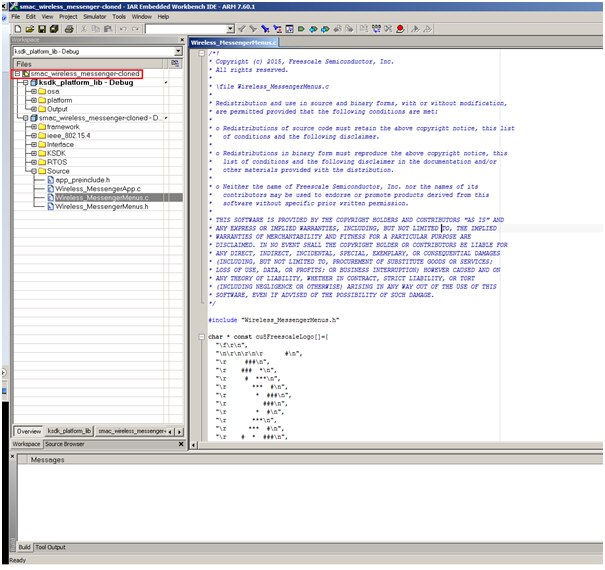Switch to the Source Browser tab
Image resolution: width=605 pixels, height=570 pixels.
[x=66, y=443]
